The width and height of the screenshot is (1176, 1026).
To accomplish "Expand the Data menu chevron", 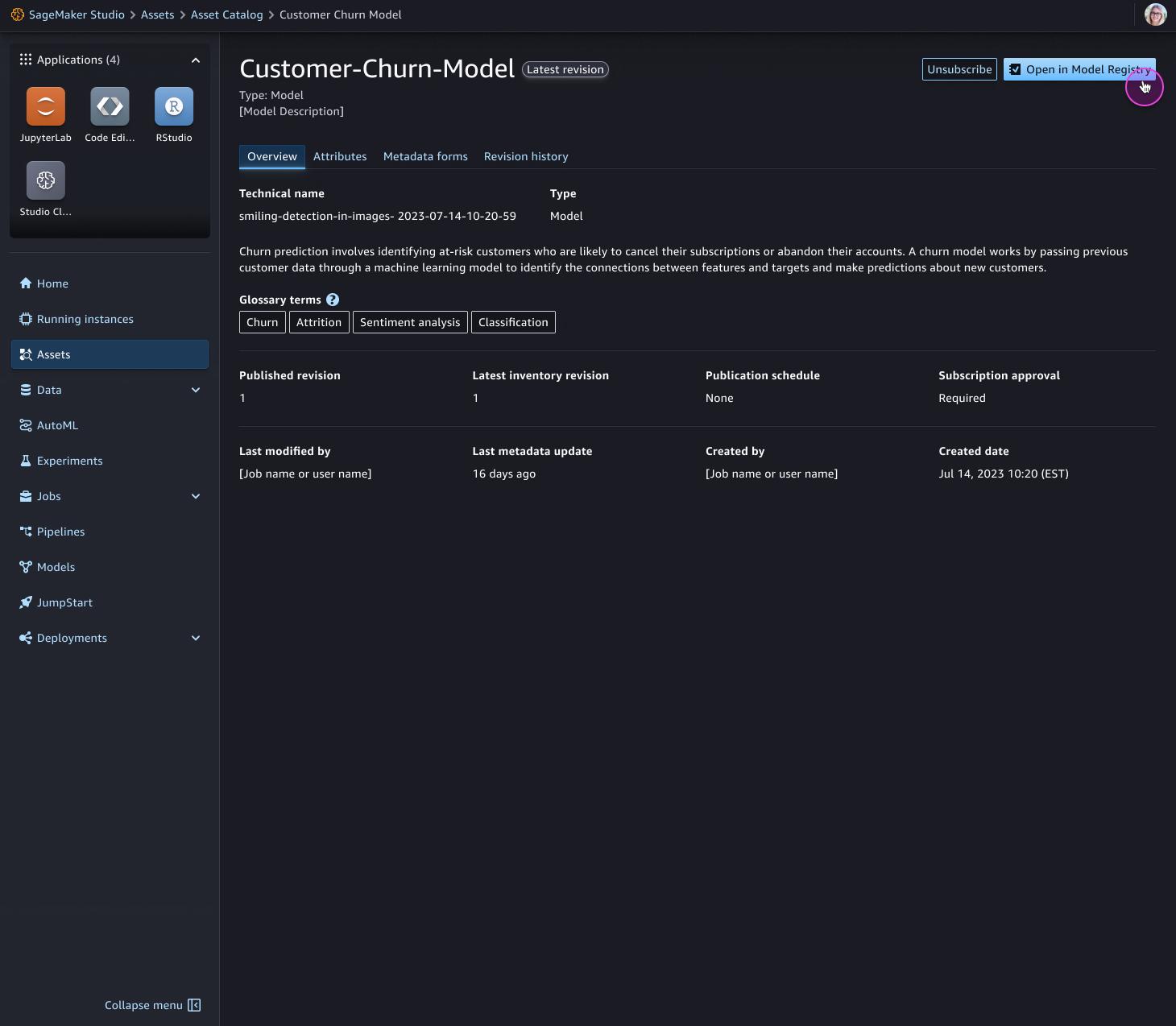I will (195, 390).
